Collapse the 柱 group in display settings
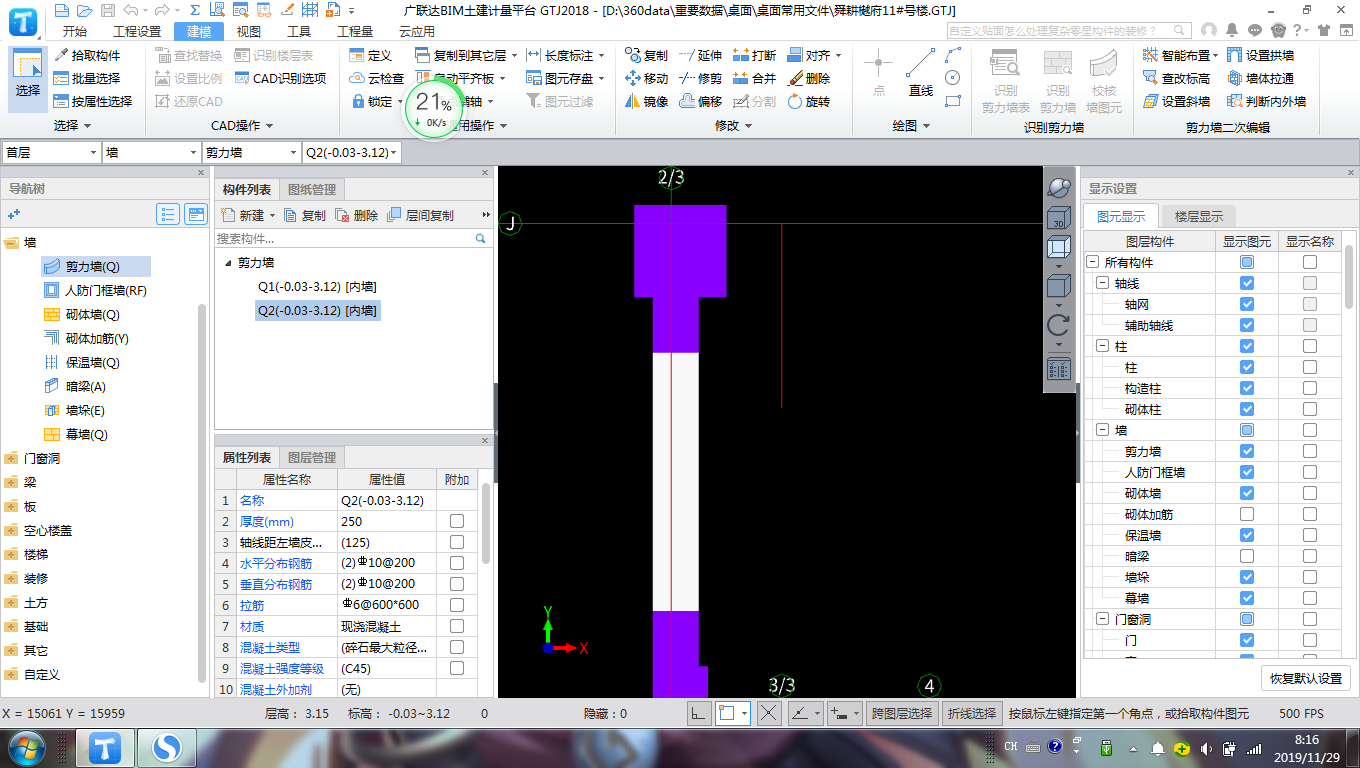 point(1103,346)
